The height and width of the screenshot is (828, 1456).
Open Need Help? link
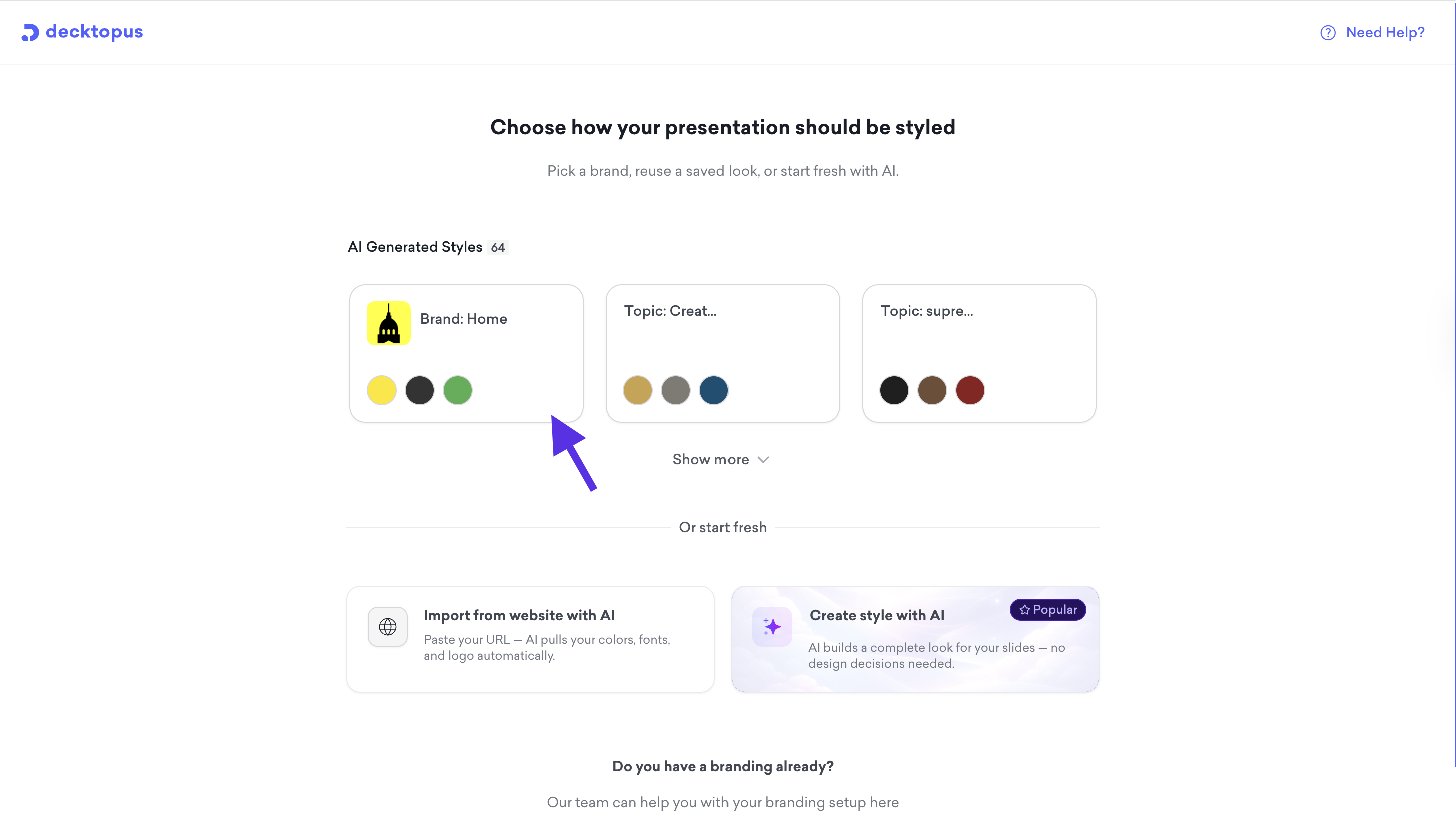[1385, 33]
